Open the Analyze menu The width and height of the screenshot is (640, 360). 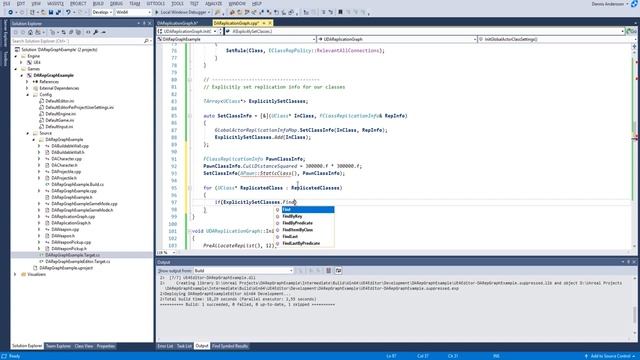coord(213,4)
